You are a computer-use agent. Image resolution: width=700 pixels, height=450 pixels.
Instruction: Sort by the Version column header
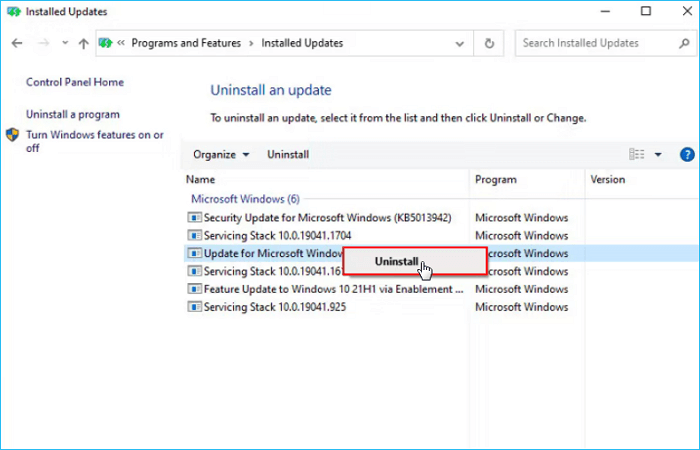(x=608, y=179)
